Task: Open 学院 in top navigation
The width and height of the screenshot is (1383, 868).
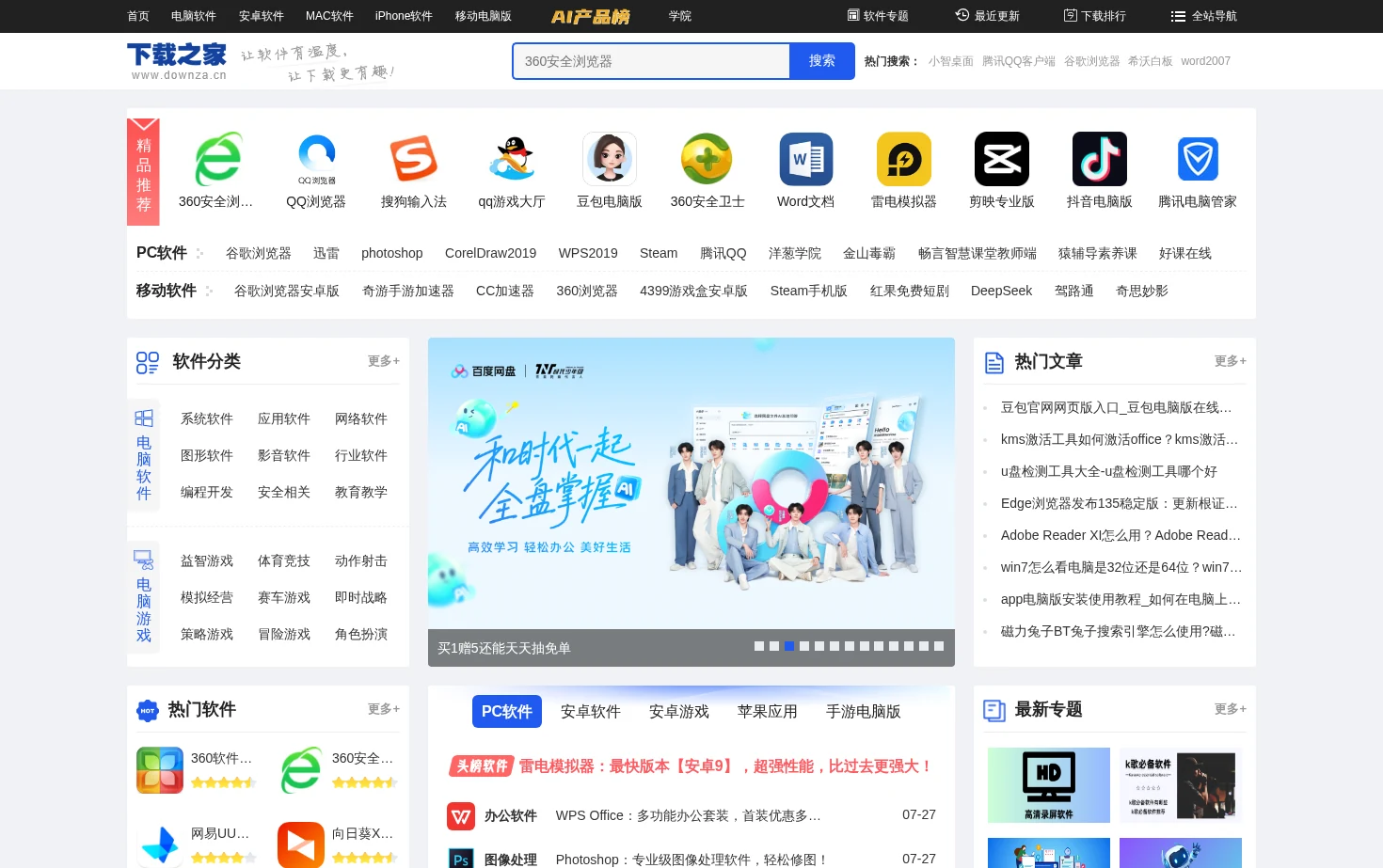Action: coord(680,16)
